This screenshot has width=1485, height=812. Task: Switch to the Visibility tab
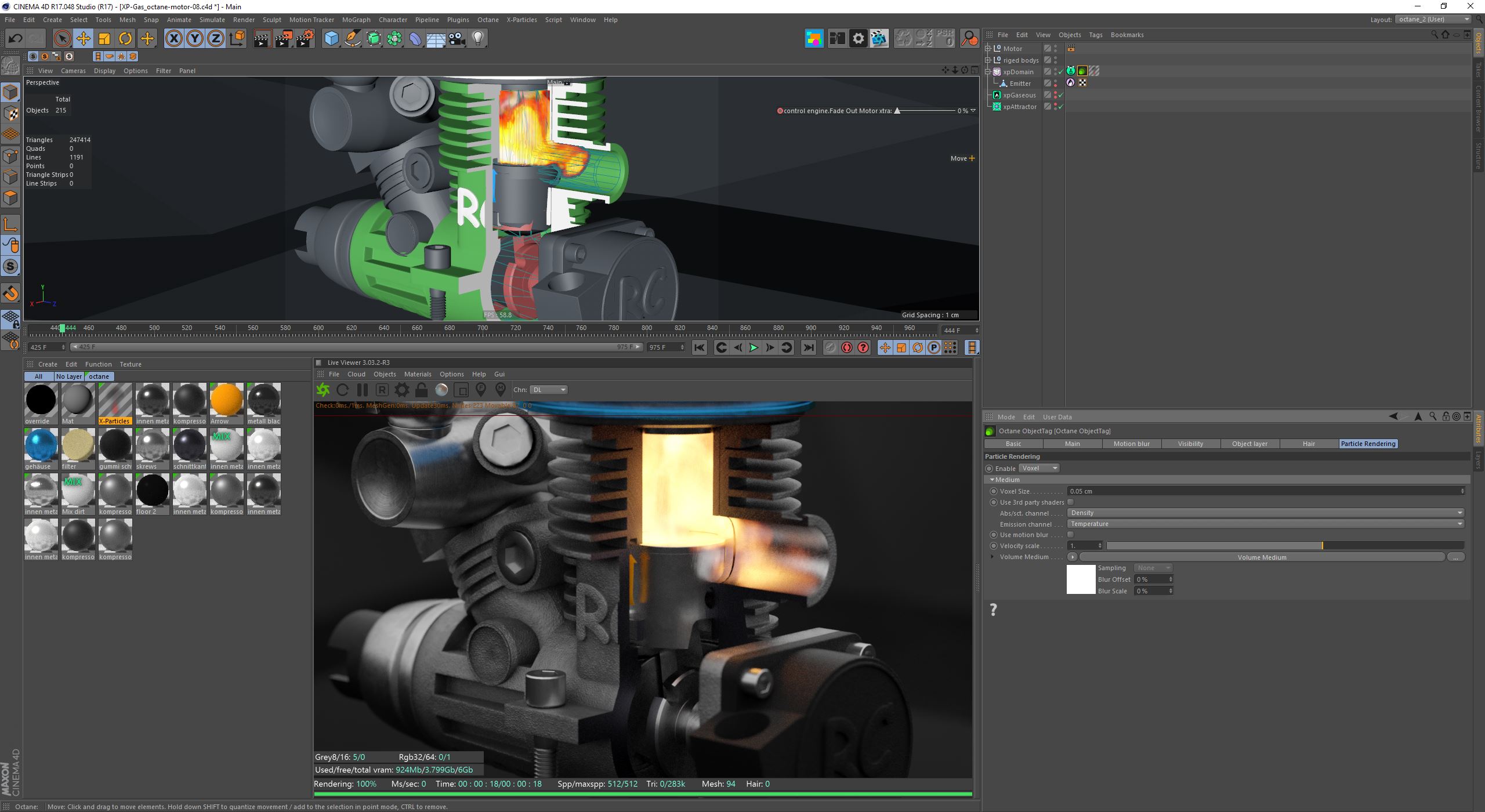coord(1190,444)
